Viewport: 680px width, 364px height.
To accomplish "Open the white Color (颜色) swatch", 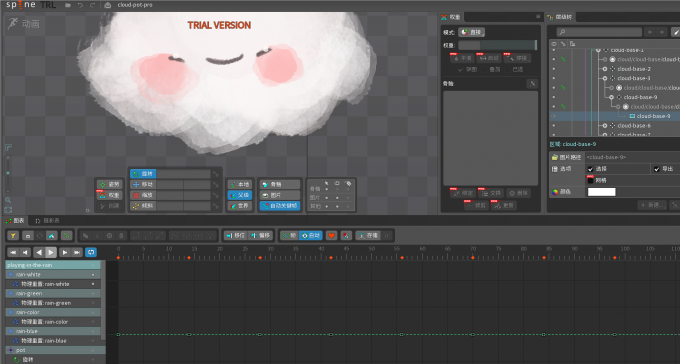I will tap(602, 192).
